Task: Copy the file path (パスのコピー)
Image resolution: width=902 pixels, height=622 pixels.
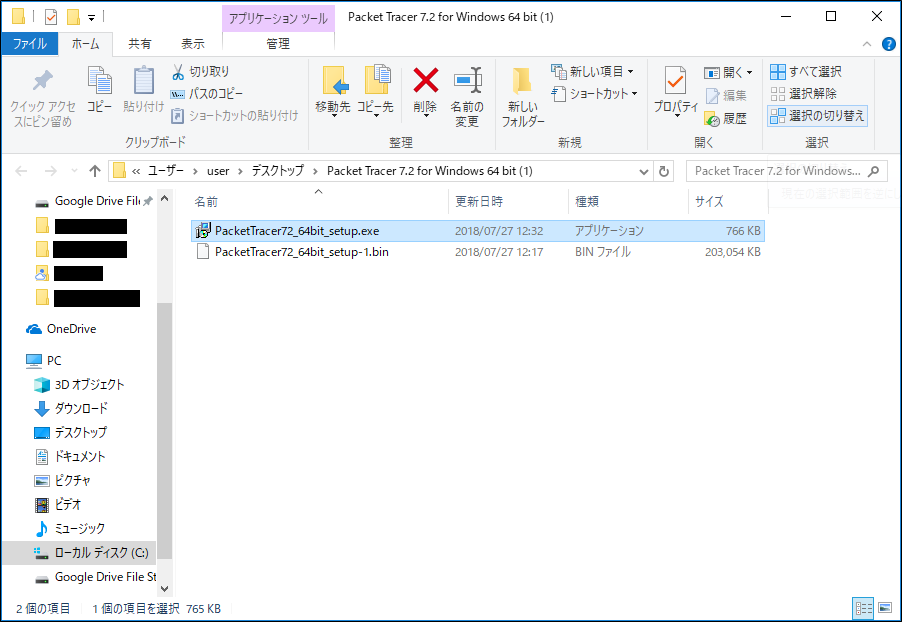Action: click(207, 94)
